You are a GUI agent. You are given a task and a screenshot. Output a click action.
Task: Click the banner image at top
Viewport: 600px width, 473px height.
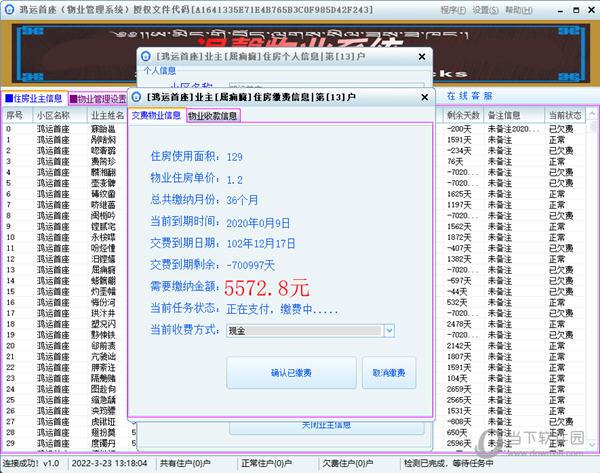[x=300, y=53]
